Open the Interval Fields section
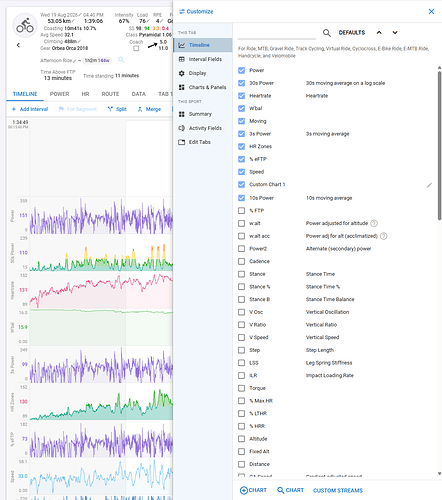 coord(203,59)
